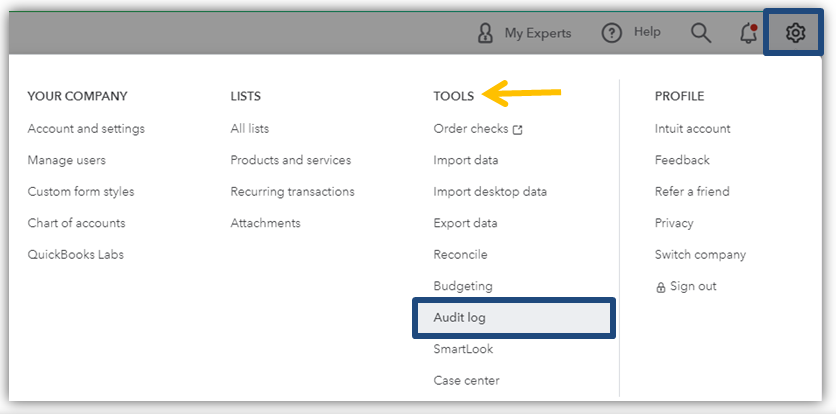
Task: Open the search magnifier icon
Action: [701, 33]
